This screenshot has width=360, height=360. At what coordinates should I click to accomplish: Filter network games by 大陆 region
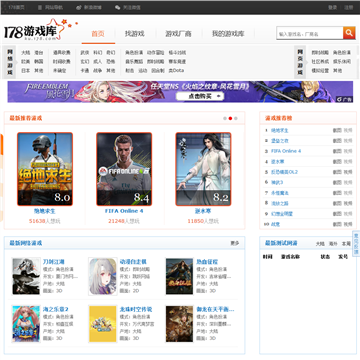tap(26, 53)
